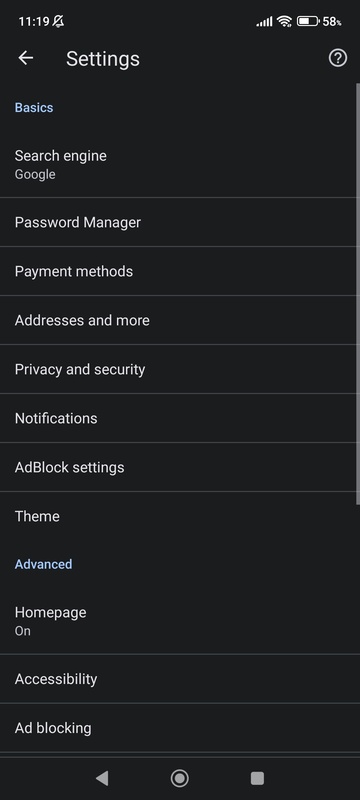Screen dimensions: 360x800
Task: Tap the battery indicator in status bar
Action: point(308,21)
